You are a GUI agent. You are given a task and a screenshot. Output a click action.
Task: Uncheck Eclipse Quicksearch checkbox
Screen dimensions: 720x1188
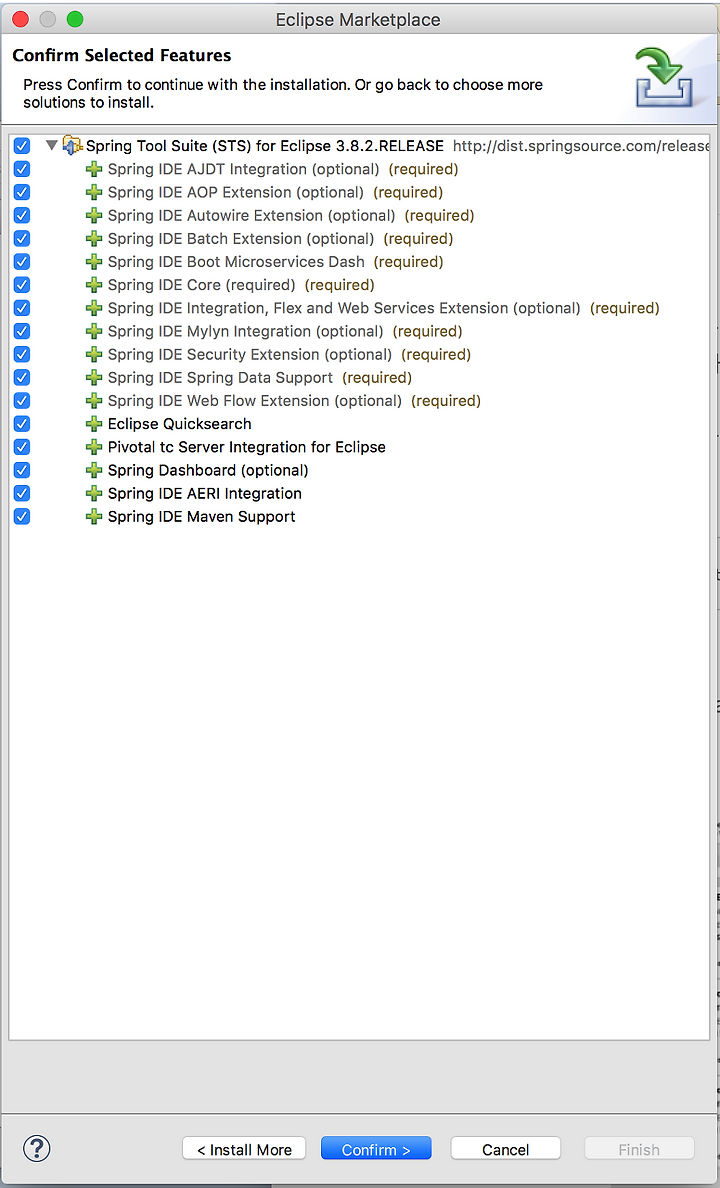click(x=22, y=424)
